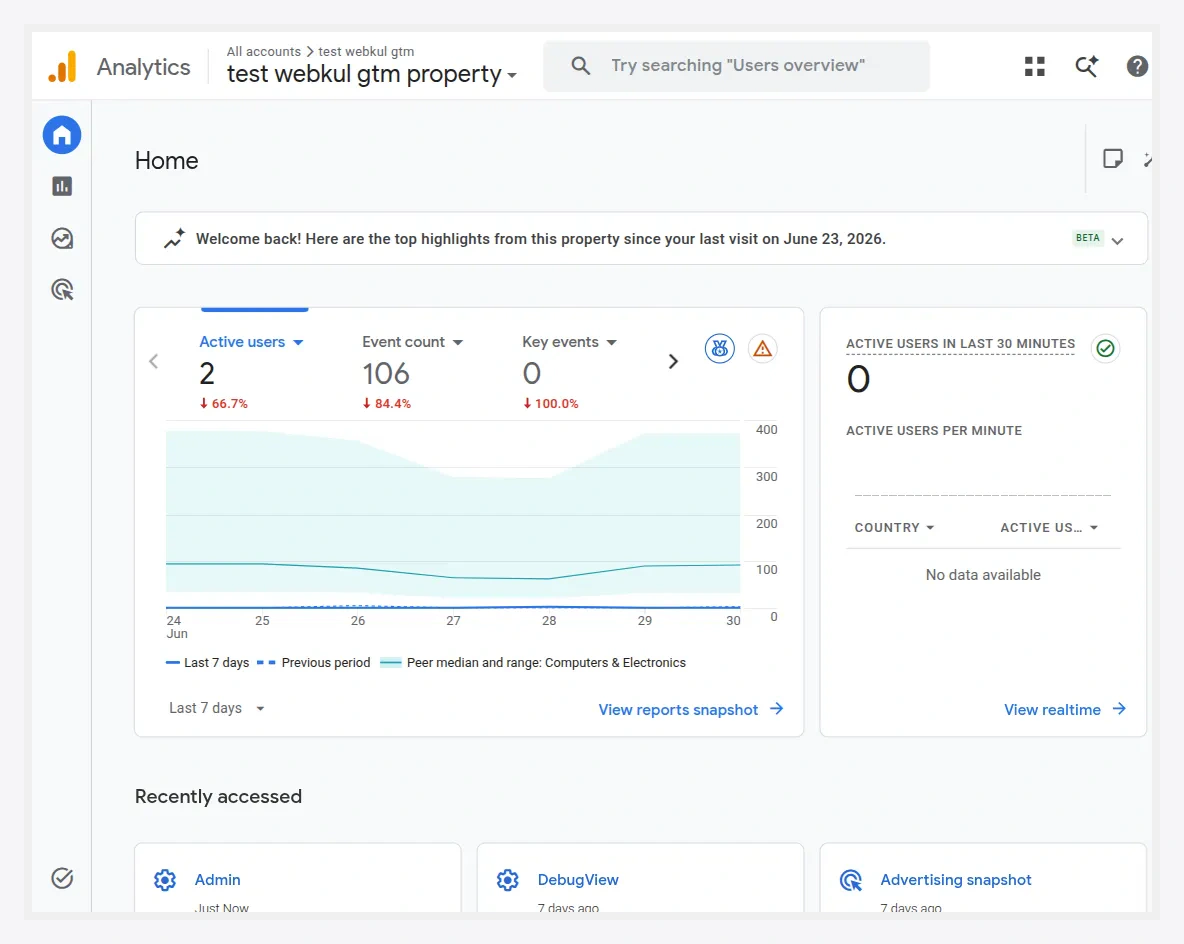Click the Last 7 days legend entry
The height and width of the screenshot is (944, 1184).
[x=208, y=662]
